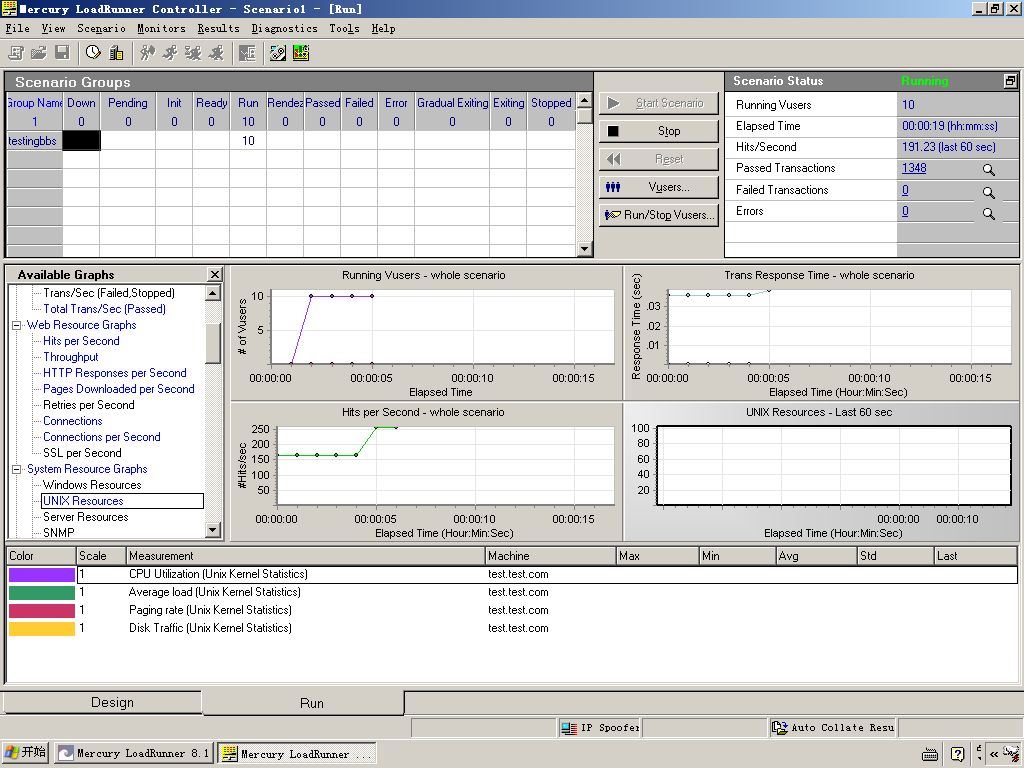Click down arrow of Scenario Groups scrollbar
The image size is (1024, 768).
pyautogui.click(x=584, y=249)
